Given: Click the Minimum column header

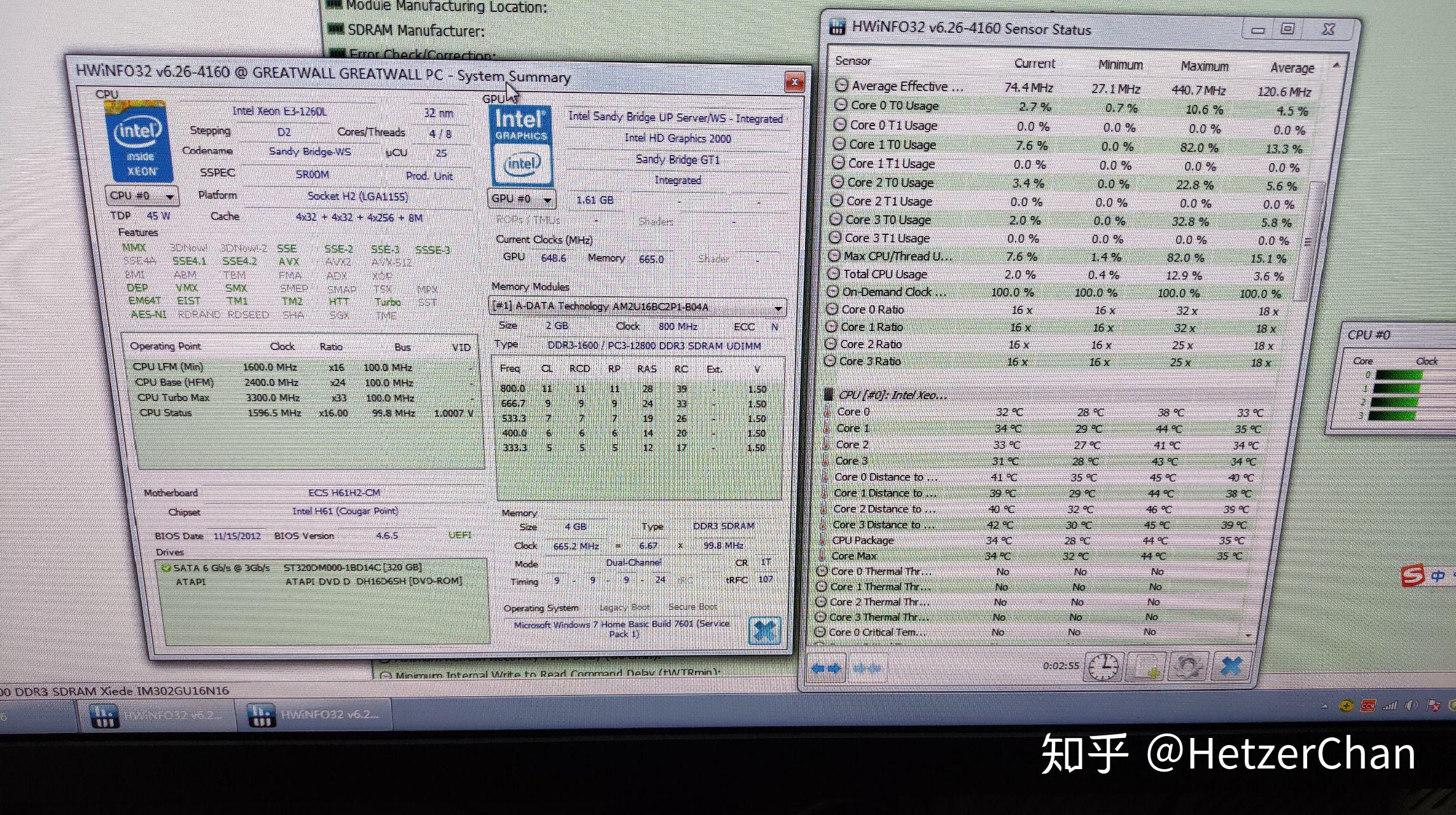Looking at the screenshot, I should [1120, 65].
